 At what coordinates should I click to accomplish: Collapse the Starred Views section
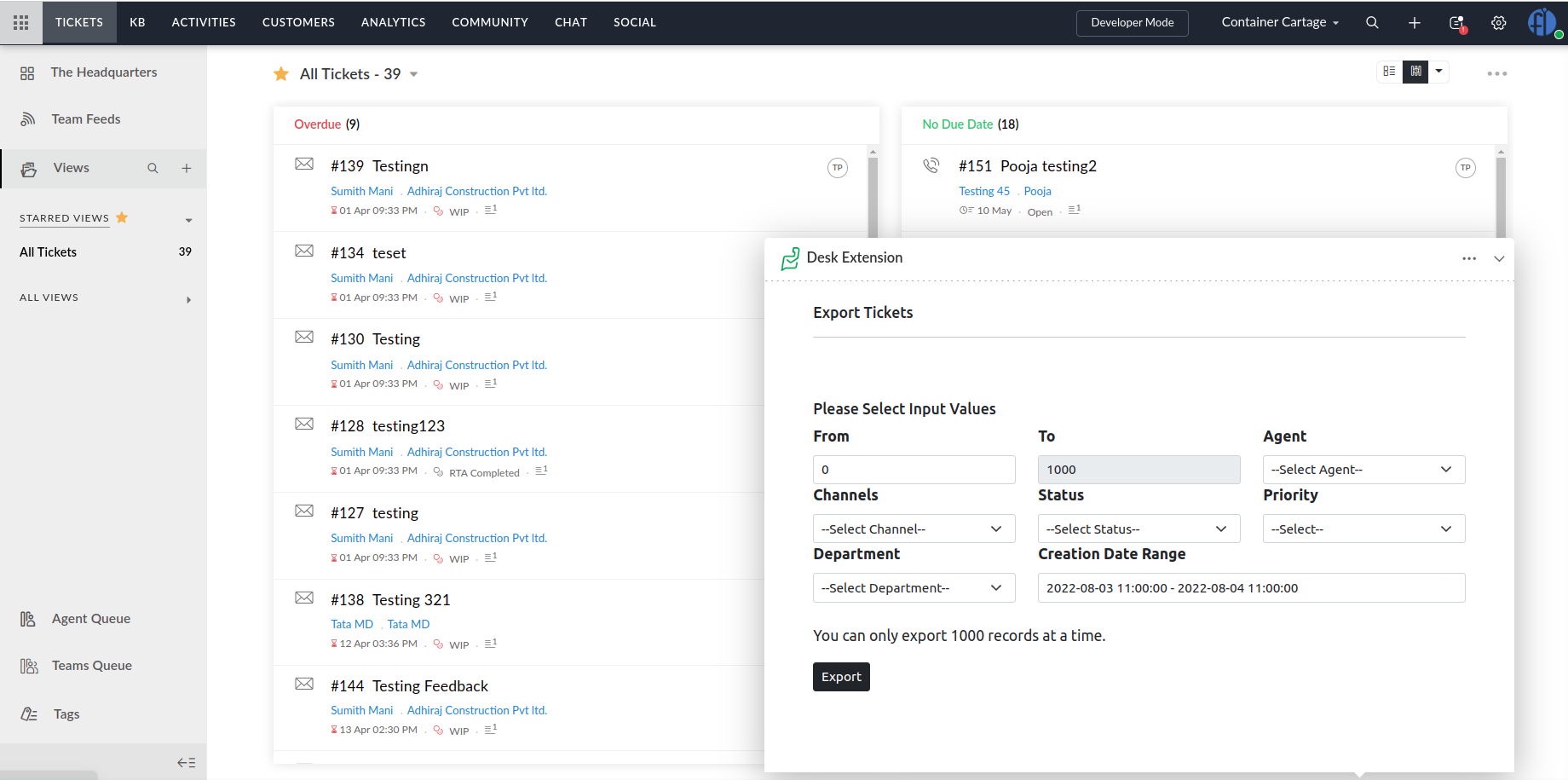pyautogui.click(x=188, y=221)
